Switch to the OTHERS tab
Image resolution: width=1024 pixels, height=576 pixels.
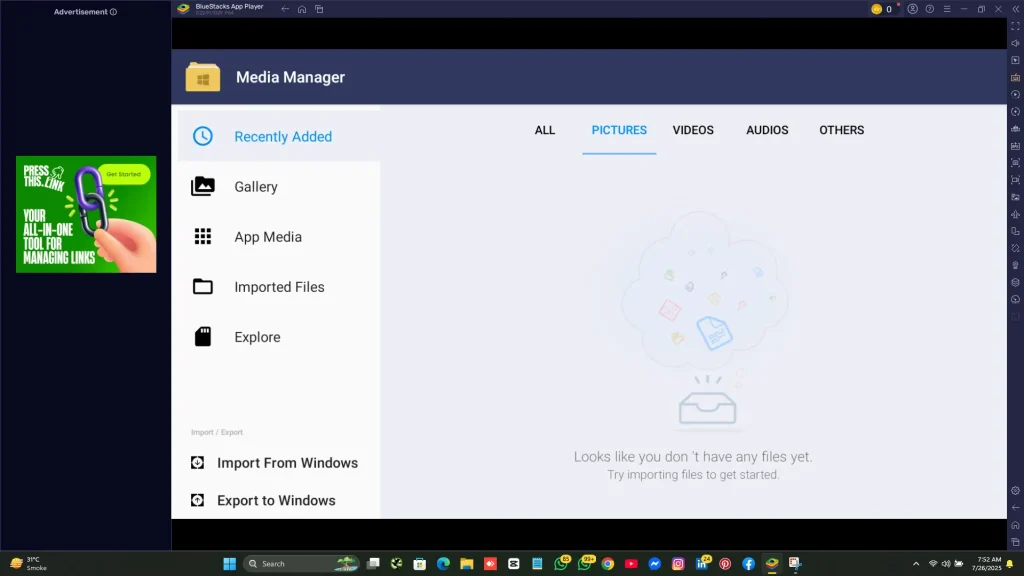tap(841, 130)
